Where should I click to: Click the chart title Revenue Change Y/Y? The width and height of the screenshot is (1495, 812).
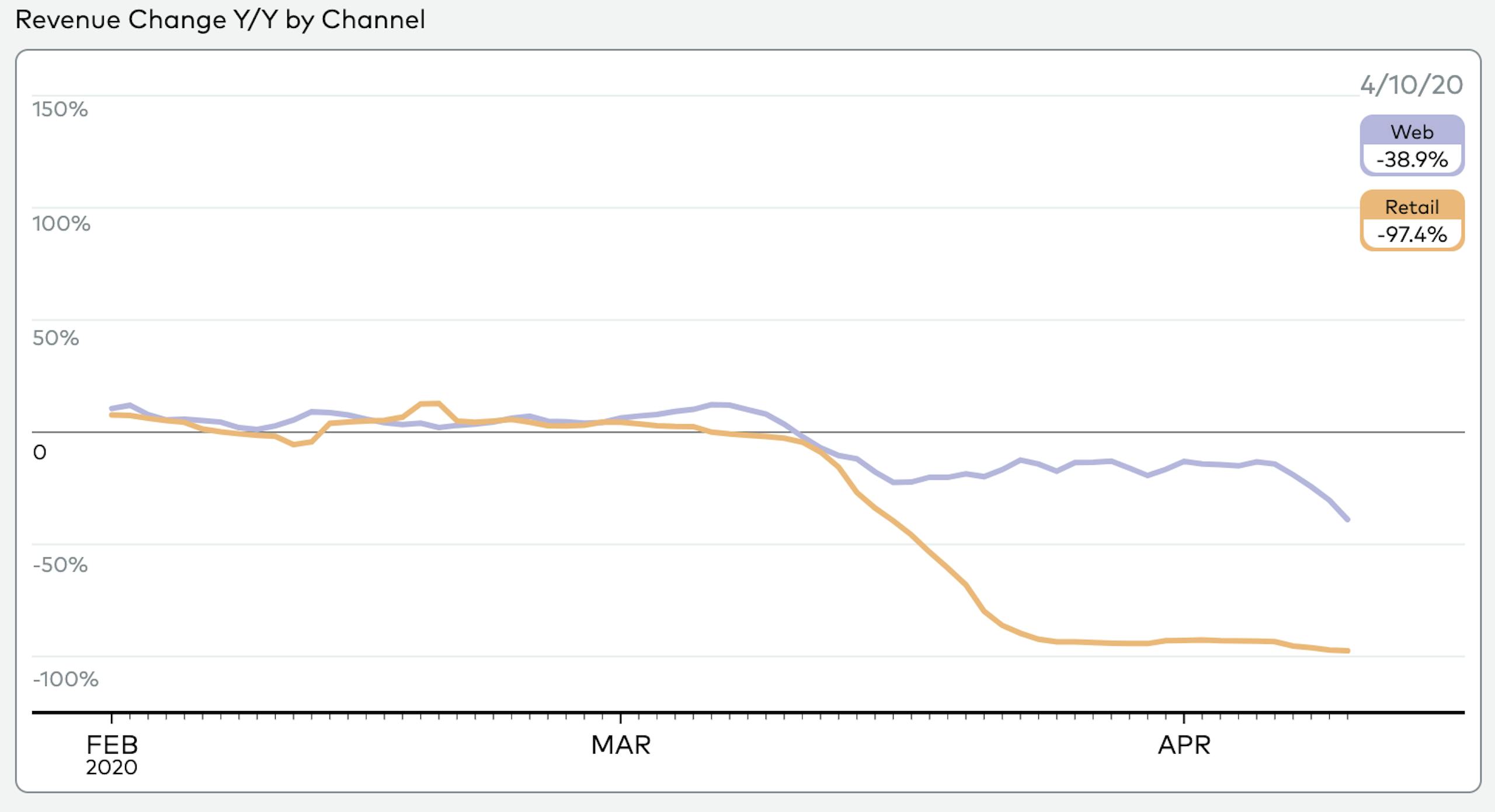click(220, 20)
